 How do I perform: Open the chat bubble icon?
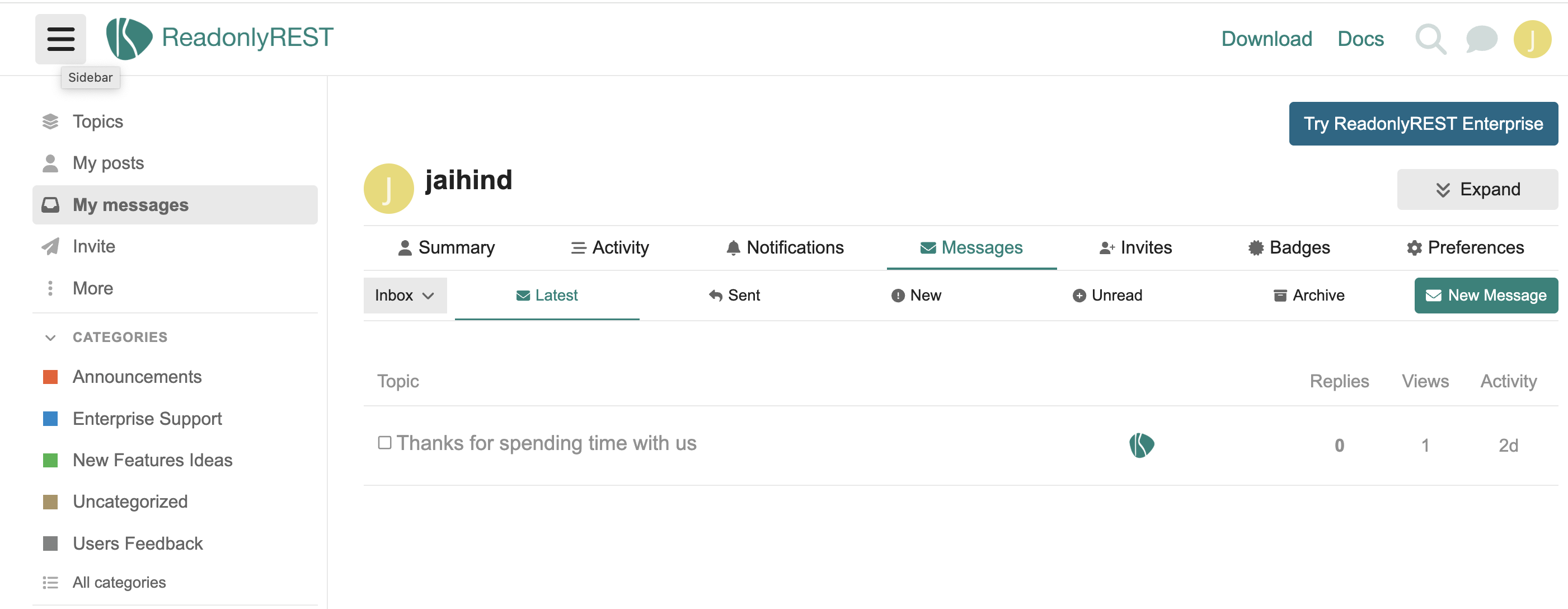[1481, 40]
